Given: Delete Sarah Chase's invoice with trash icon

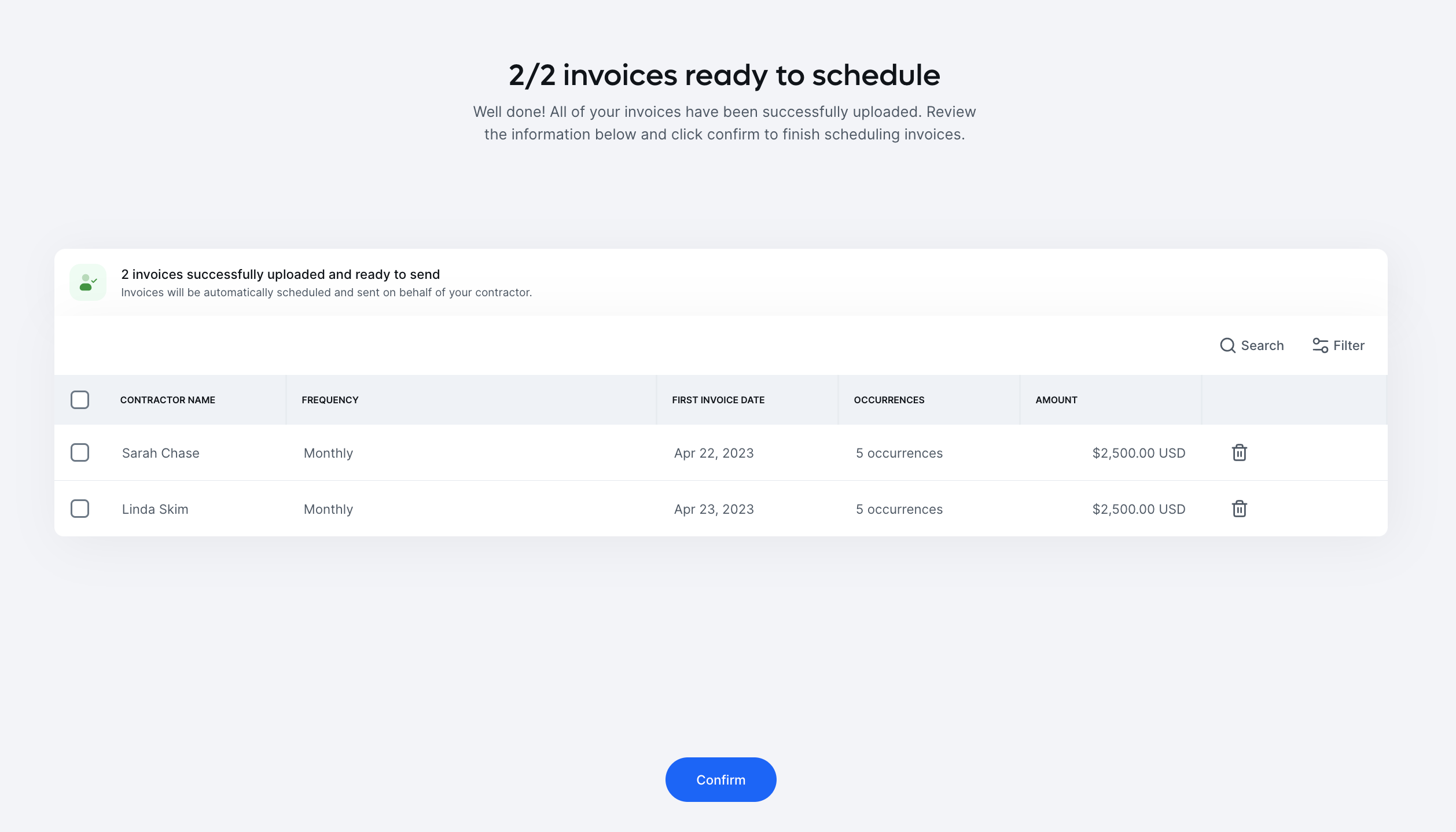Looking at the screenshot, I should point(1239,452).
